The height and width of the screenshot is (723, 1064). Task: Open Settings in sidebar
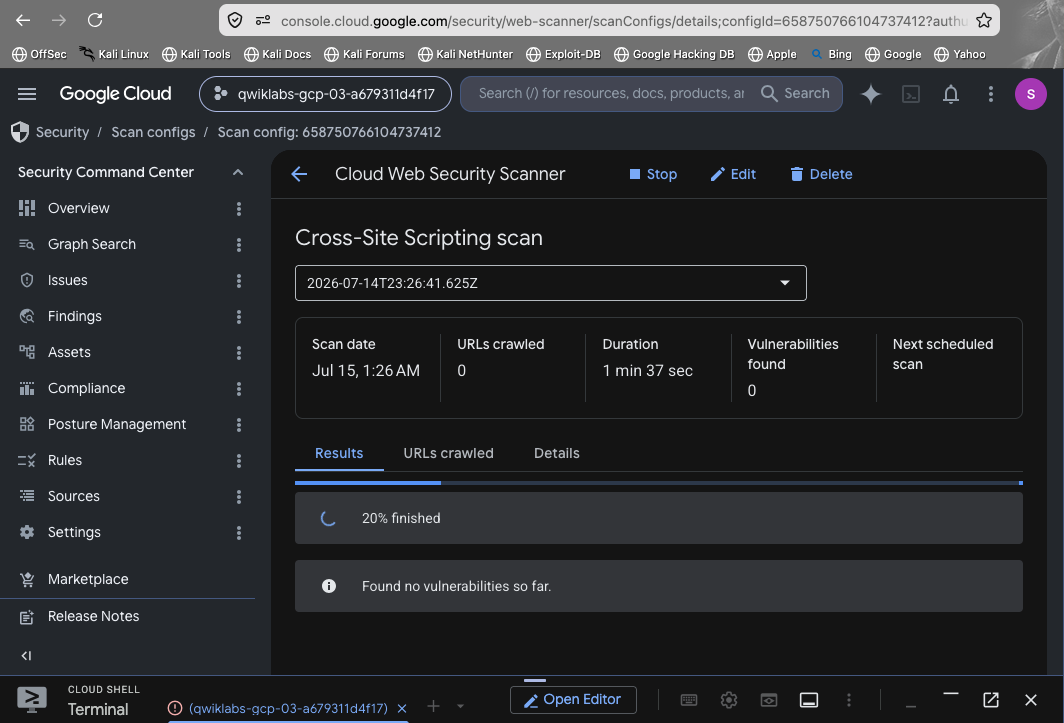(74, 532)
